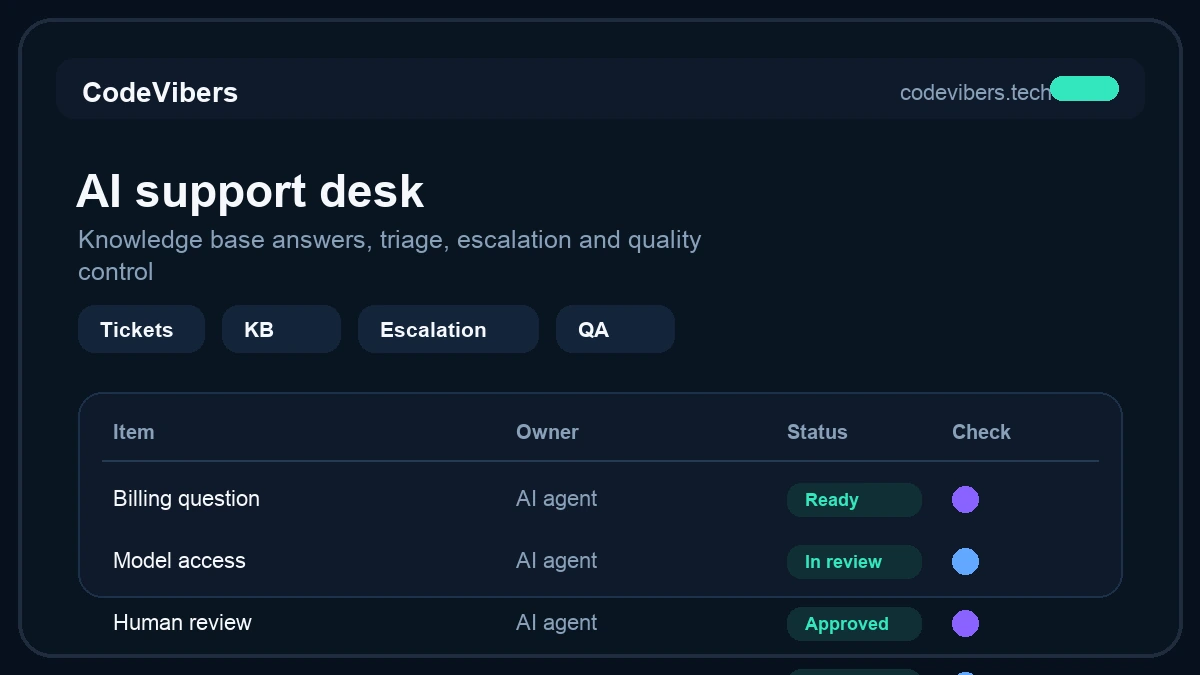Open the Model access row
Screen dimensions: 1200x675
600,561
